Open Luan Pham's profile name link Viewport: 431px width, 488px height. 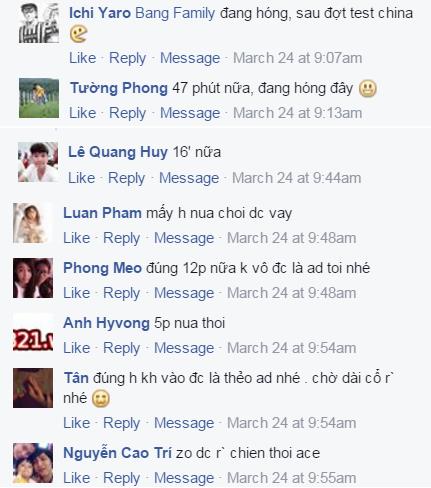[102, 213]
